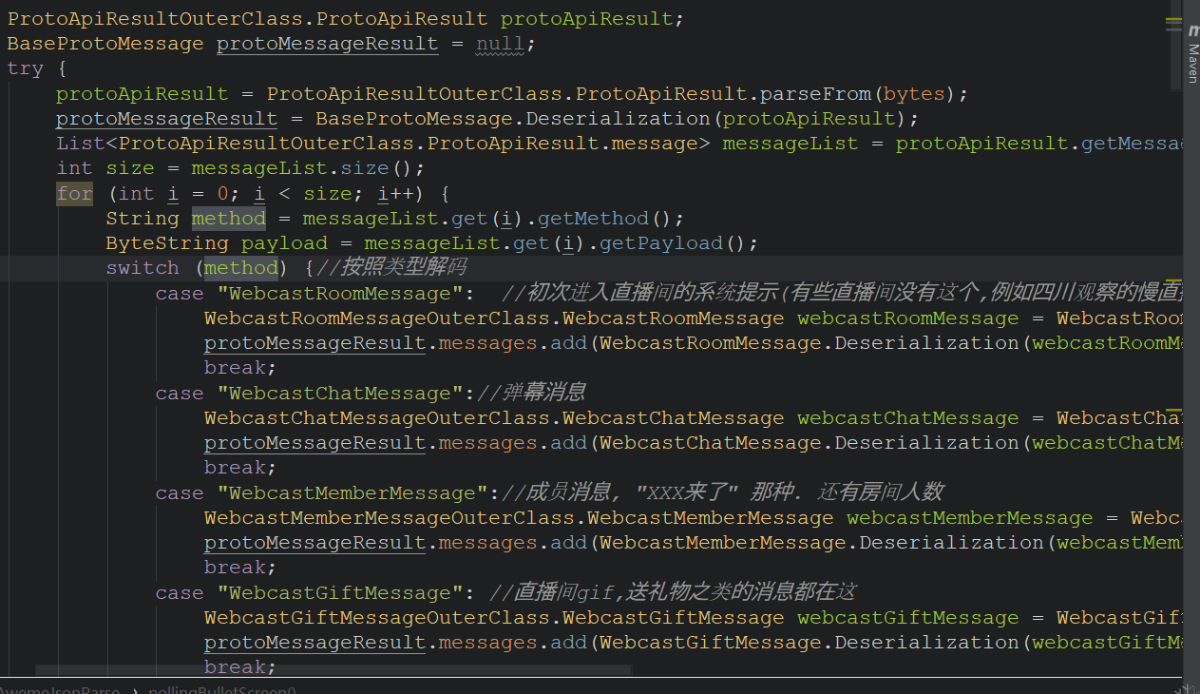Click the highlighted 'for' keyword
The width and height of the screenshot is (1200, 694).
point(74,193)
